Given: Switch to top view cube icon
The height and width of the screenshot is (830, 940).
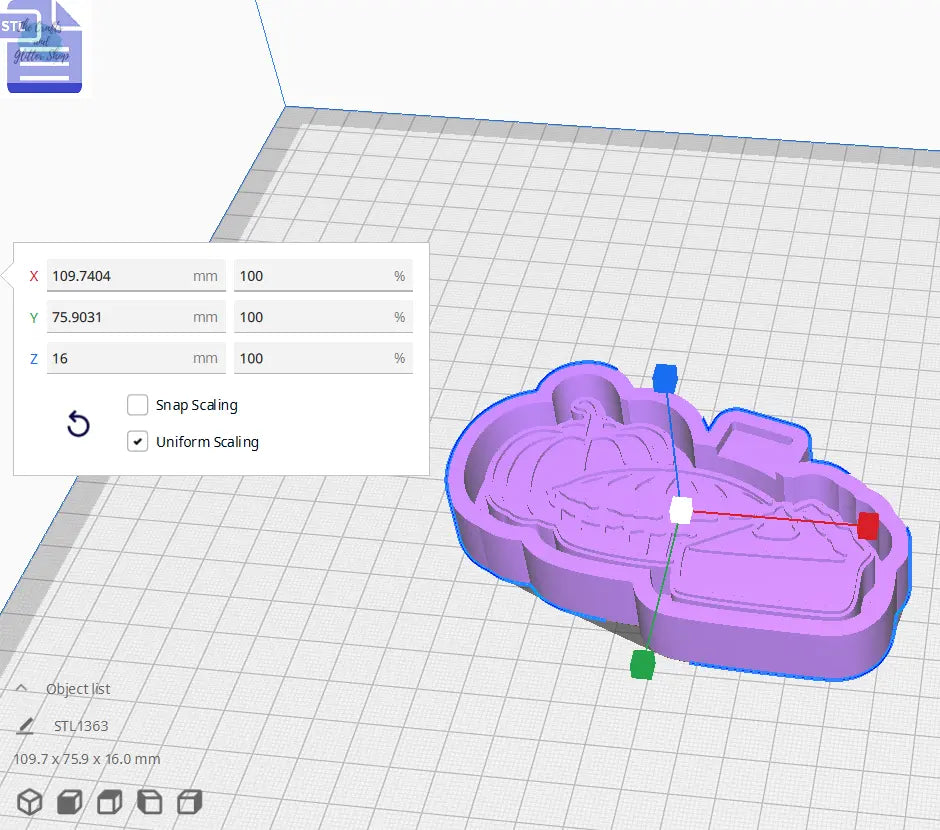Looking at the screenshot, I should [x=109, y=801].
